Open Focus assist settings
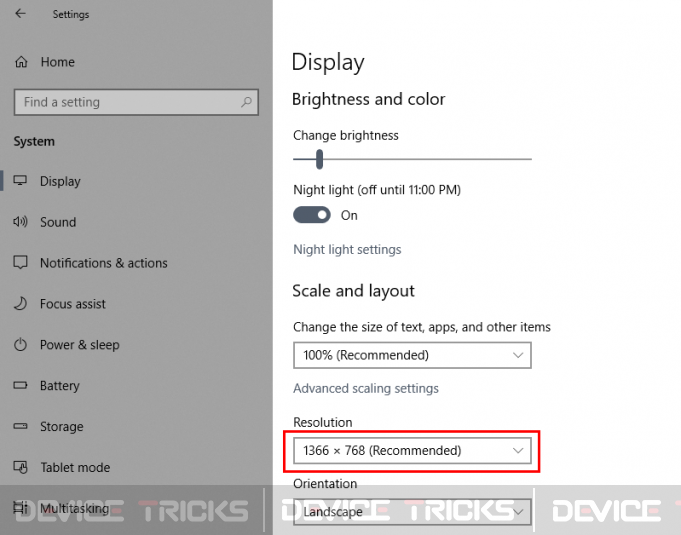 [x=73, y=304]
